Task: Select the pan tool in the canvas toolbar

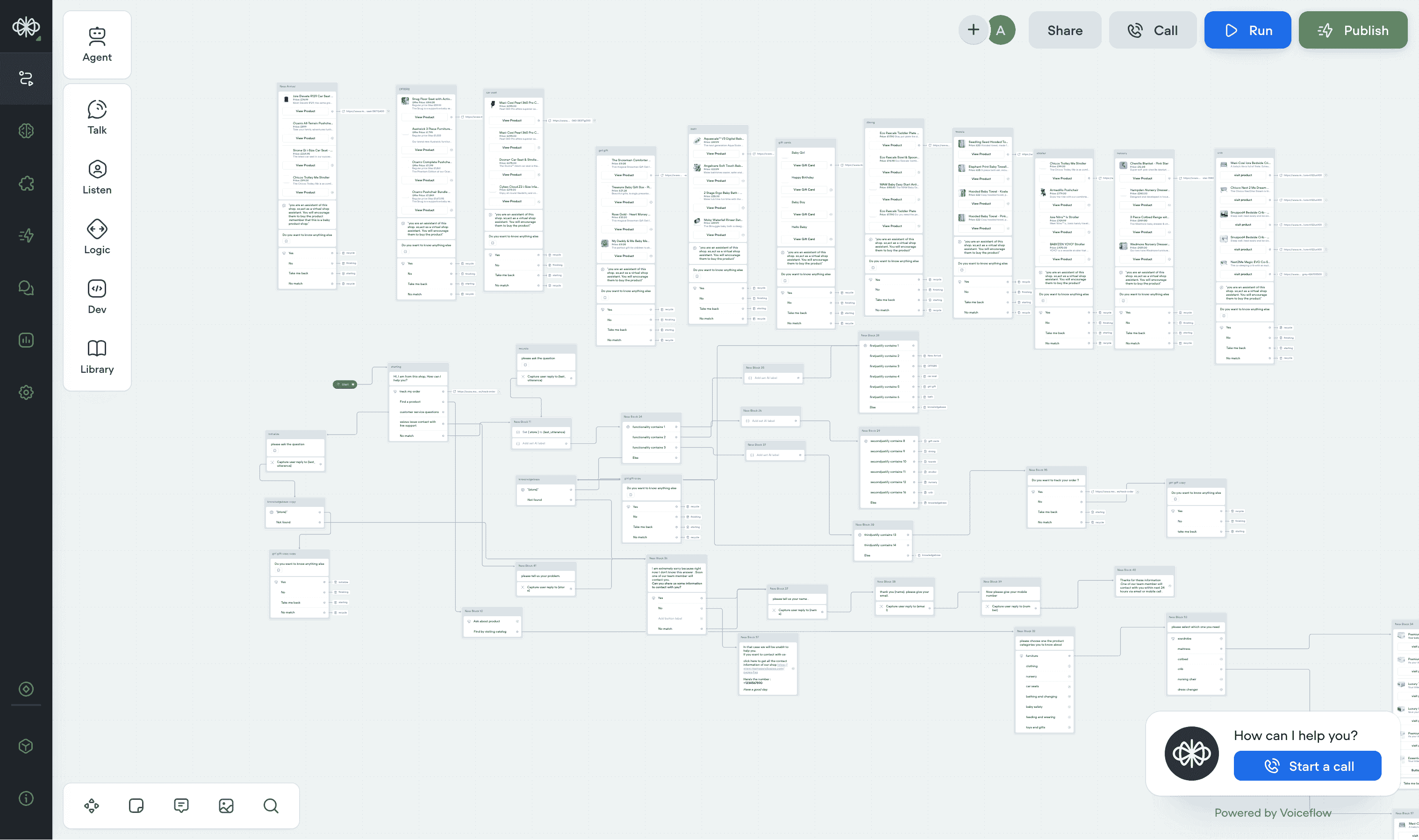Action: tap(91, 805)
